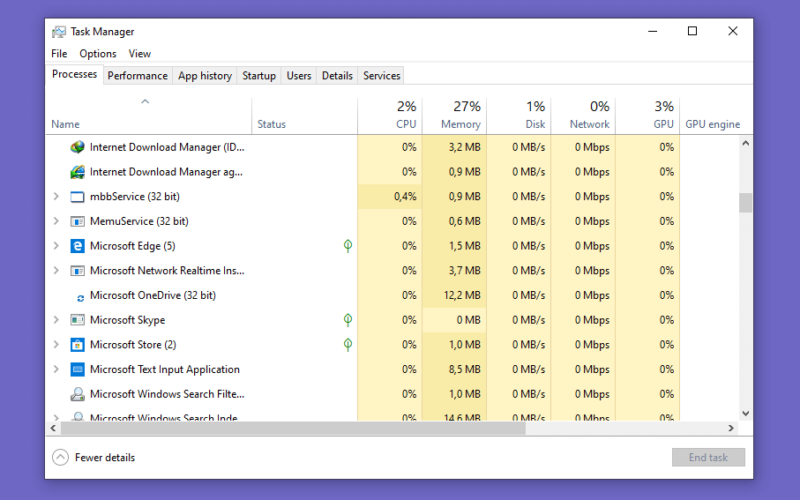Image resolution: width=800 pixels, height=500 pixels.
Task: Click the GPU engine column header
Action: 712,124
